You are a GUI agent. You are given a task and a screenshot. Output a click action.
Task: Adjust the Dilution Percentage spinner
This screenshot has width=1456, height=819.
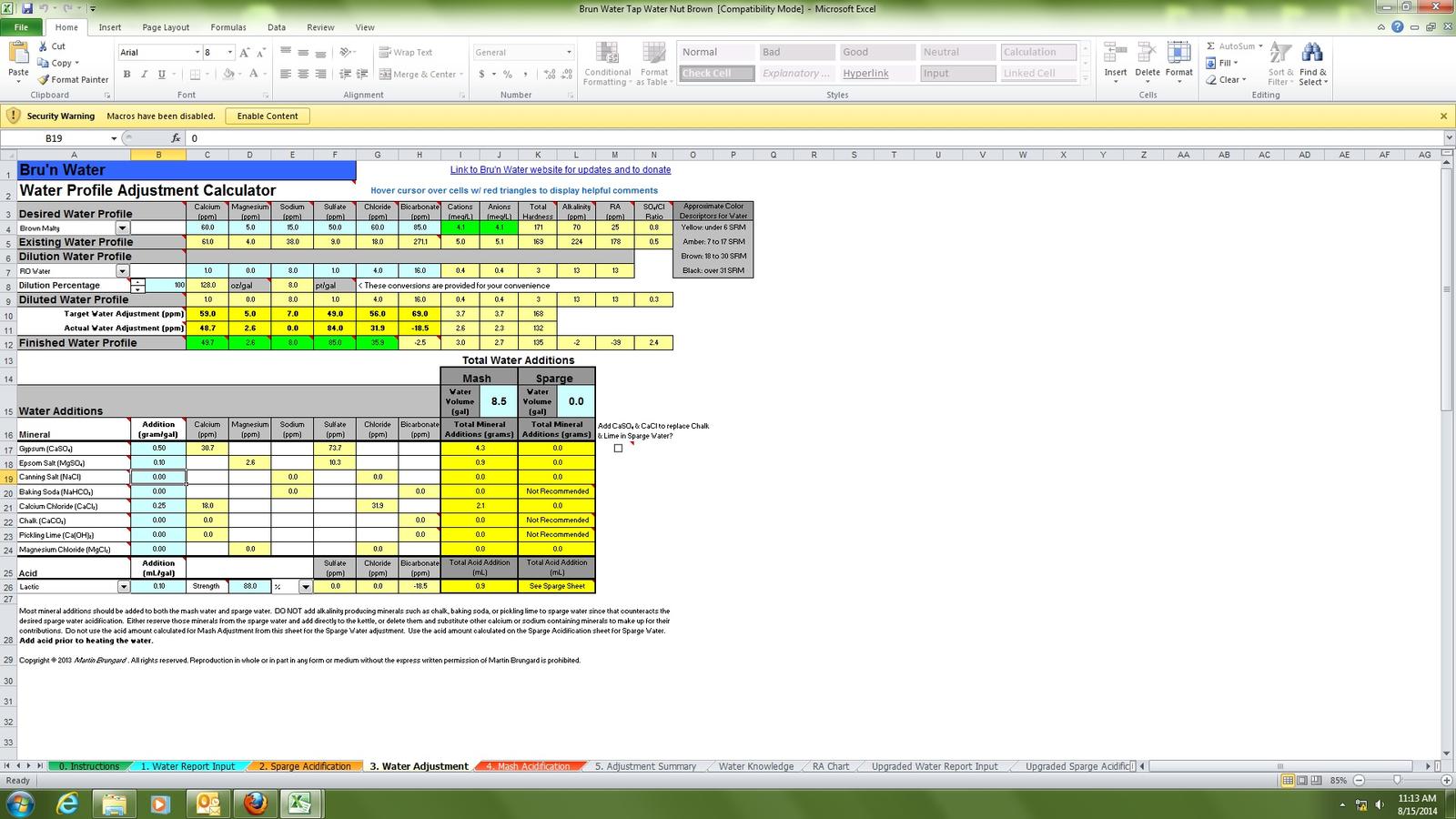click(x=137, y=285)
